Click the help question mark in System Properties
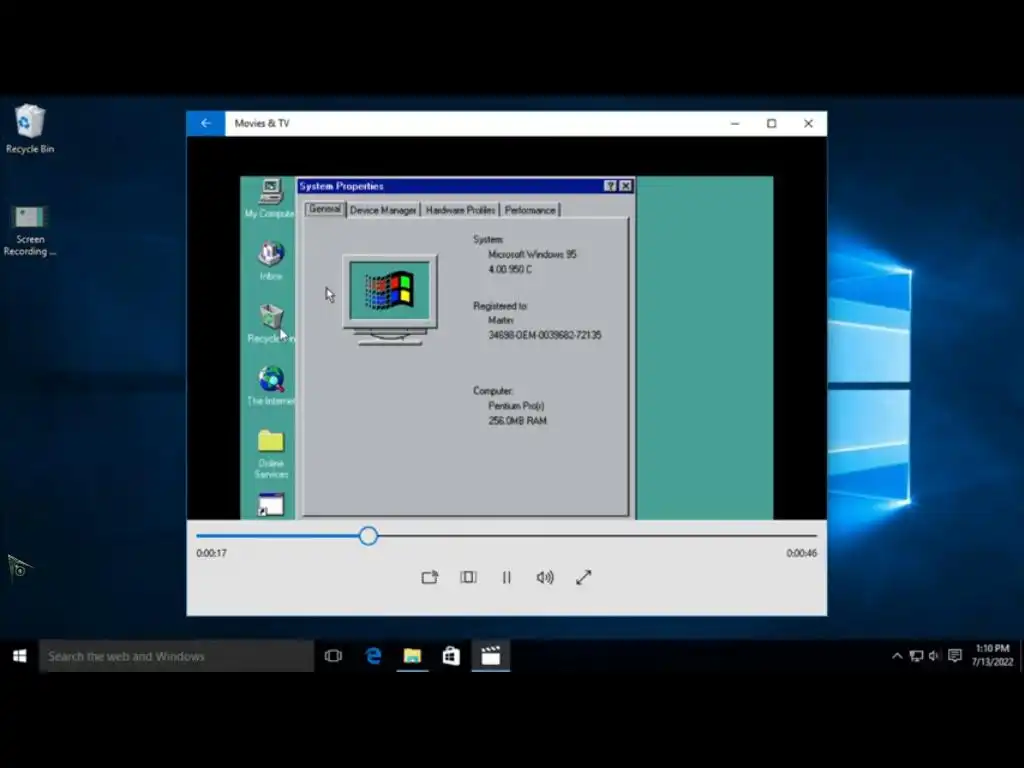Screen dimensions: 1024x768 coord(610,186)
